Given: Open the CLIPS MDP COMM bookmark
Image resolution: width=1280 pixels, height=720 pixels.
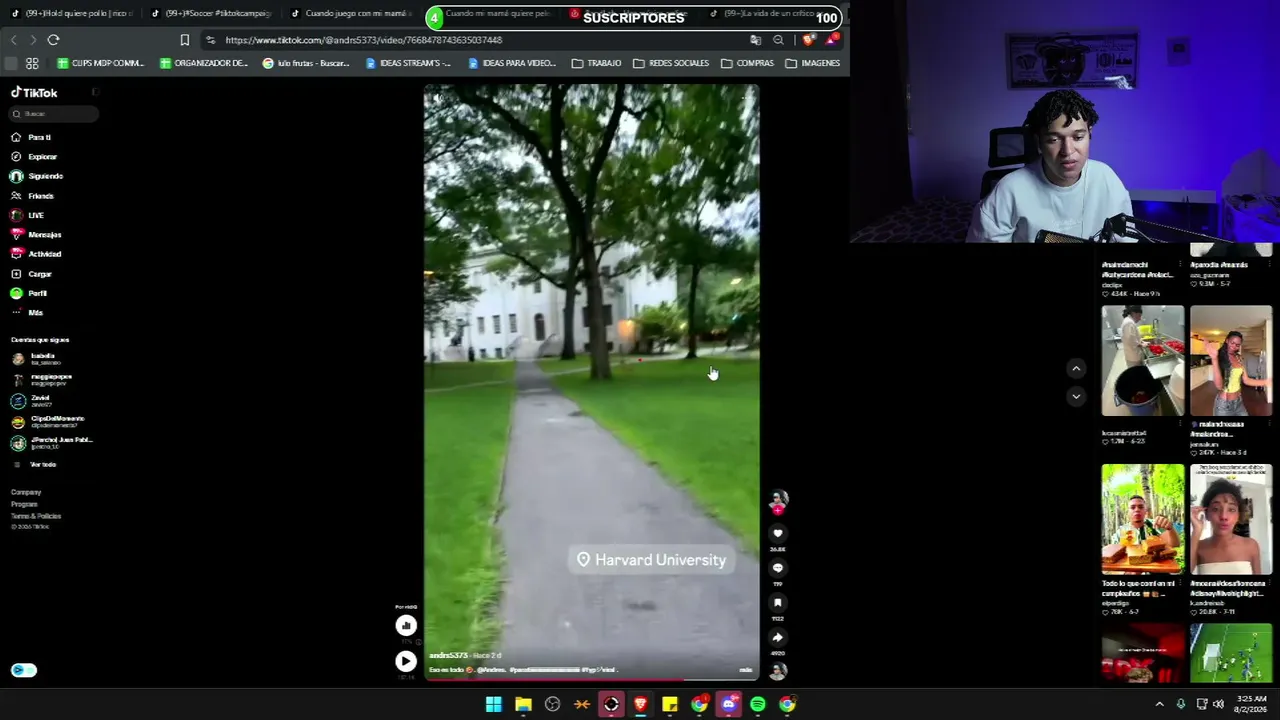Looking at the screenshot, I should pos(101,63).
